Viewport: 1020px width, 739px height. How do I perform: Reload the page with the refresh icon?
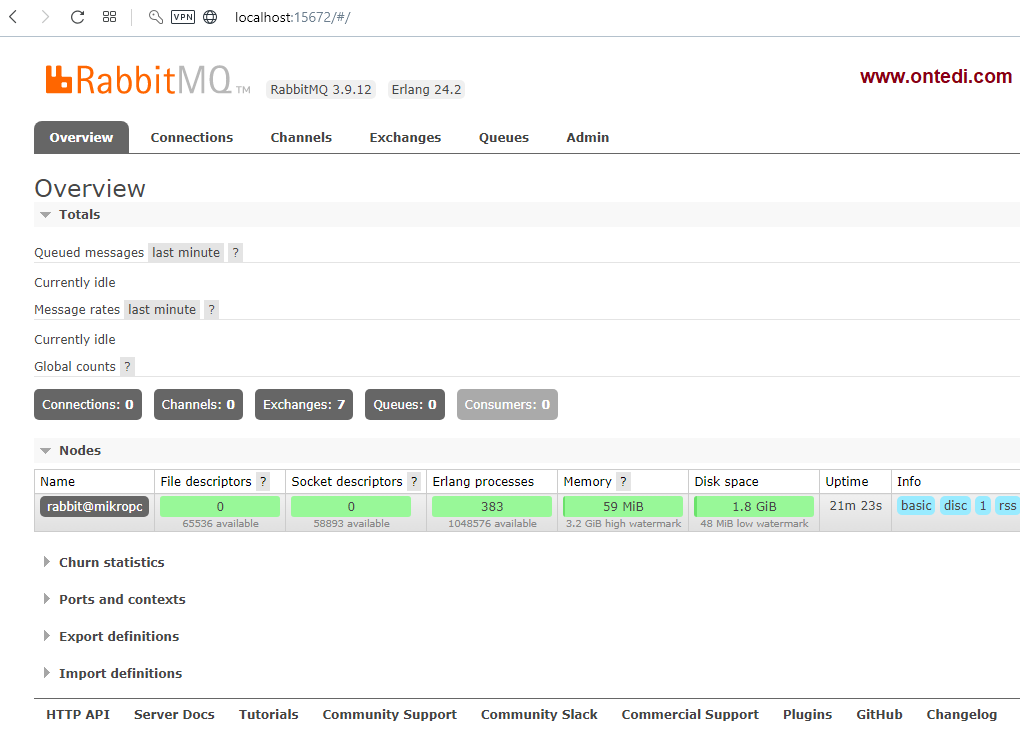click(77, 17)
